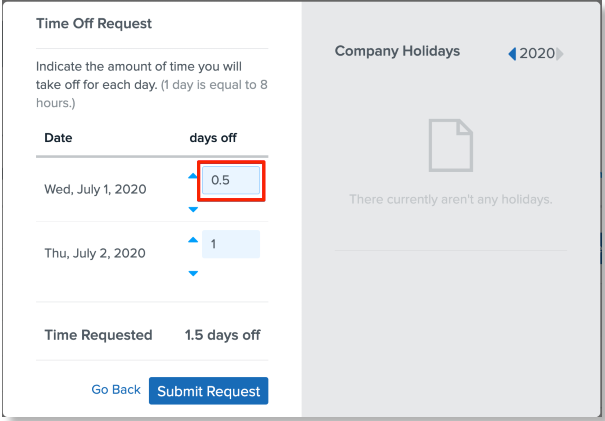Select the 2020 year label
Screen dimensions: 605x421
point(537,53)
